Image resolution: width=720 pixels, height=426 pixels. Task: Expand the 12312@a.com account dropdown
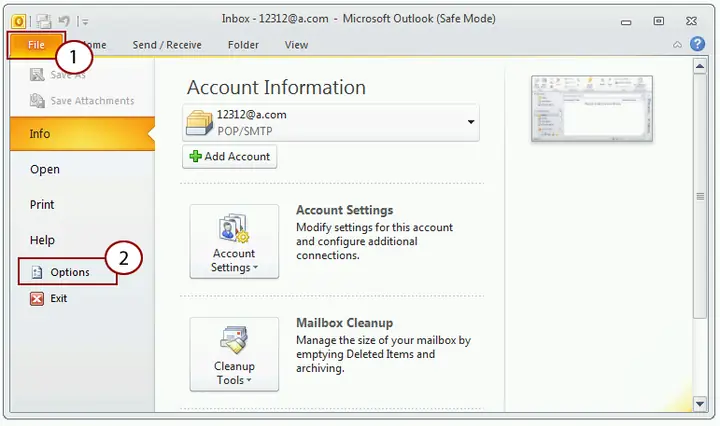[x=471, y=122]
